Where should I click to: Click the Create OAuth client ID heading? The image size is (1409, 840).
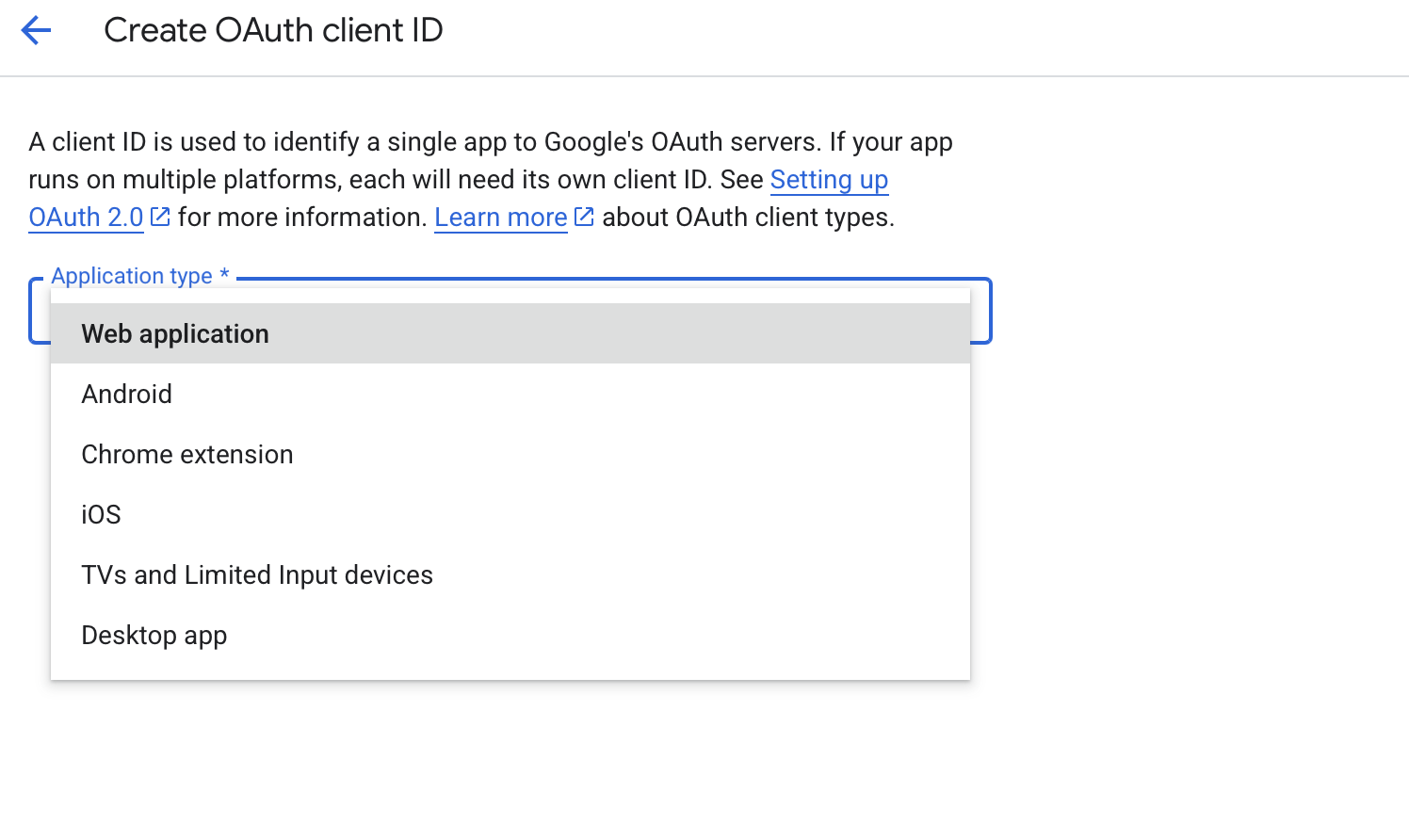[x=273, y=30]
